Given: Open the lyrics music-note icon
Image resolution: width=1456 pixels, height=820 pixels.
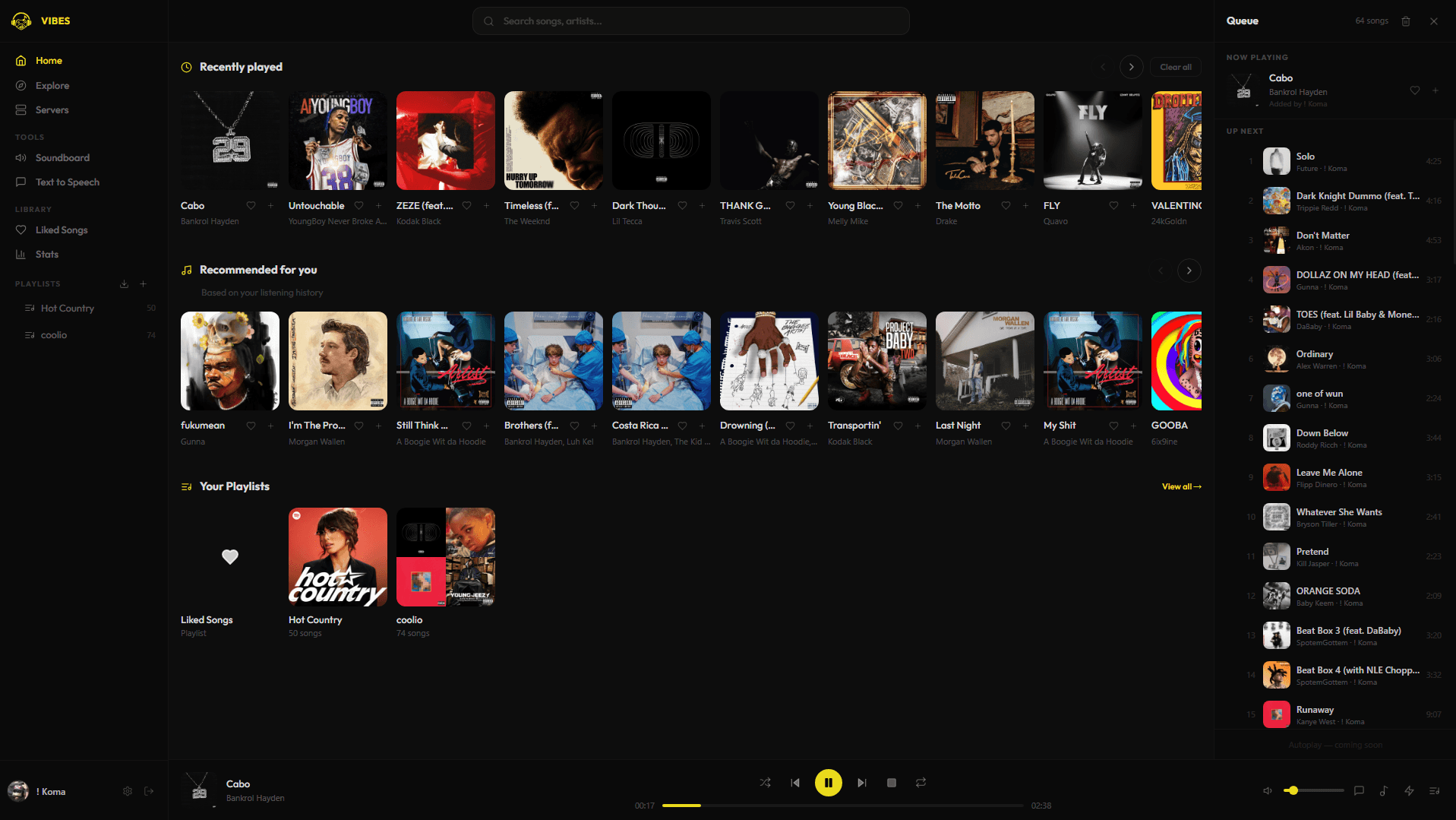Looking at the screenshot, I should [1385, 790].
